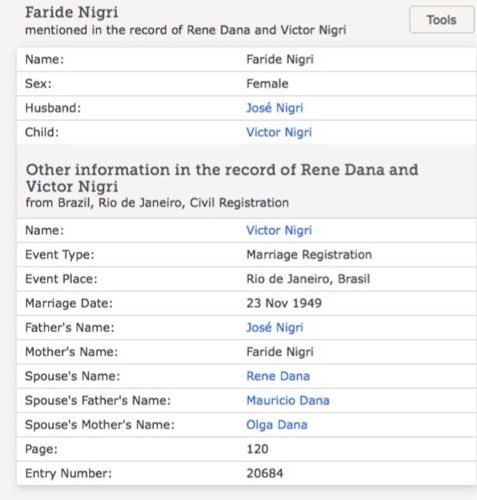Click Faride Nigri value in top Name row
The width and height of the screenshot is (477, 500).
(x=280, y=60)
